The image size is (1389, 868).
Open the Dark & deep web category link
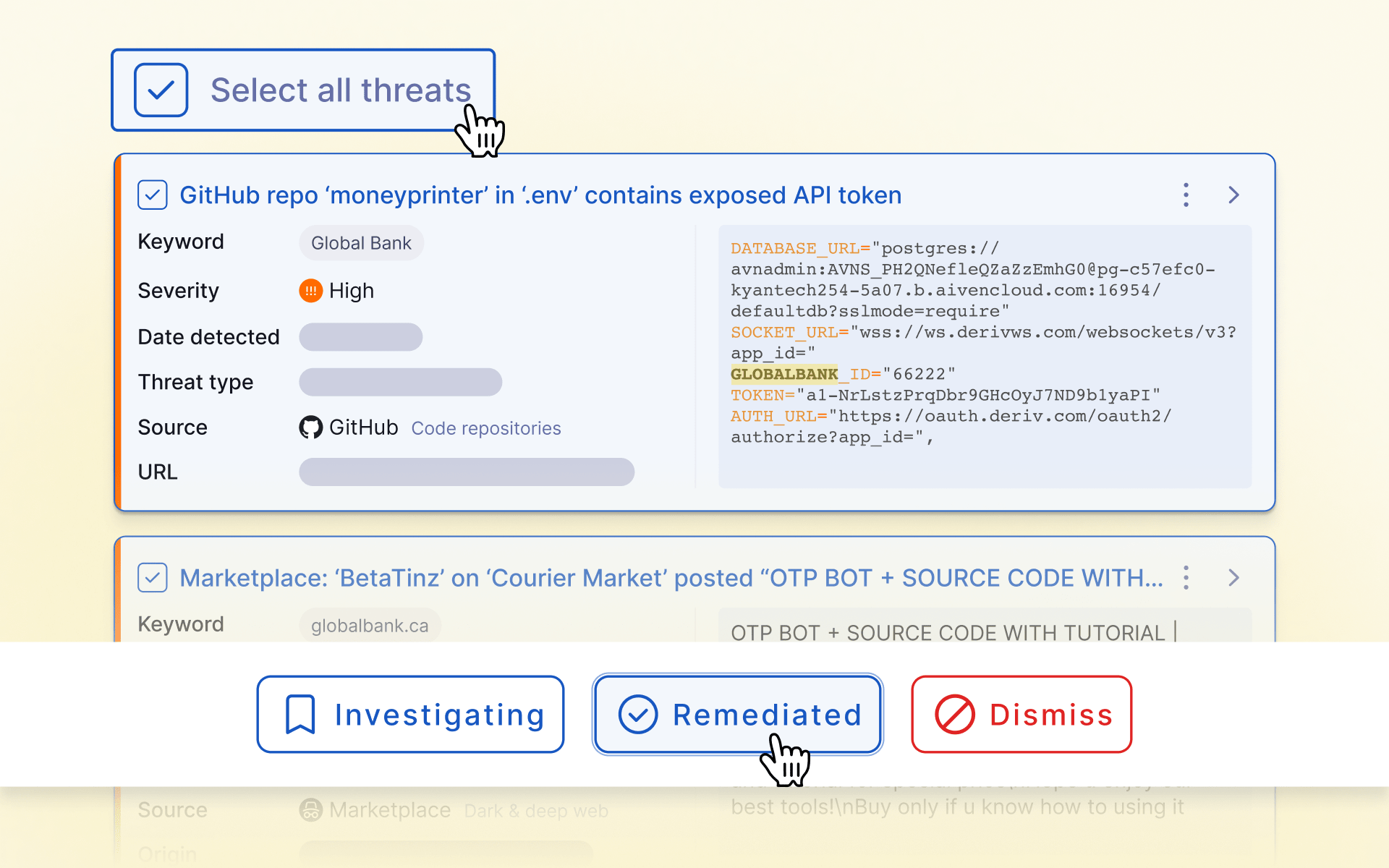tap(536, 810)
